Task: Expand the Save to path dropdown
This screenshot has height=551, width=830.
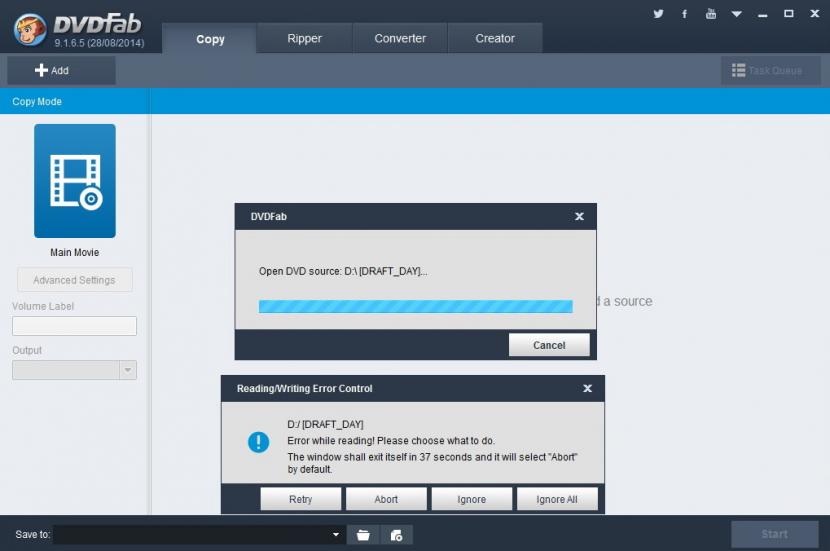Action: [336, 535]
